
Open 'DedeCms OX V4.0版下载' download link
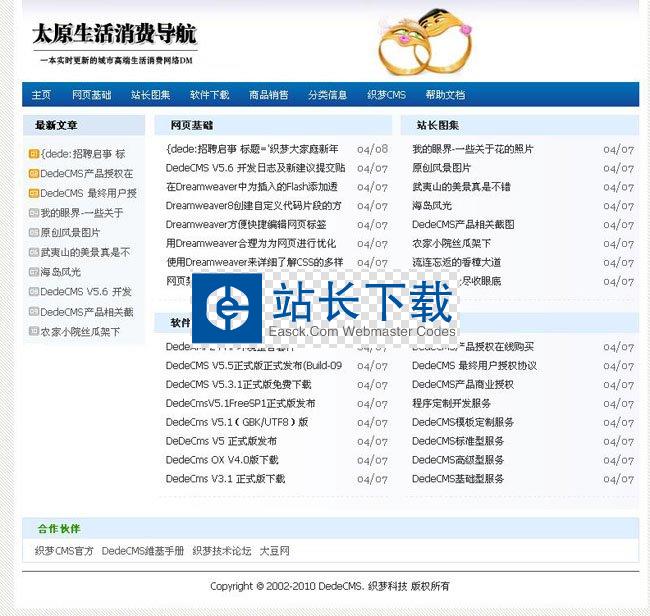(x=222, y=460)
